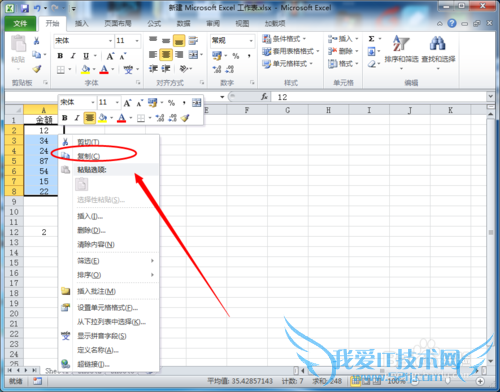Choose 复制(C) in the context menu

point(109,156)
